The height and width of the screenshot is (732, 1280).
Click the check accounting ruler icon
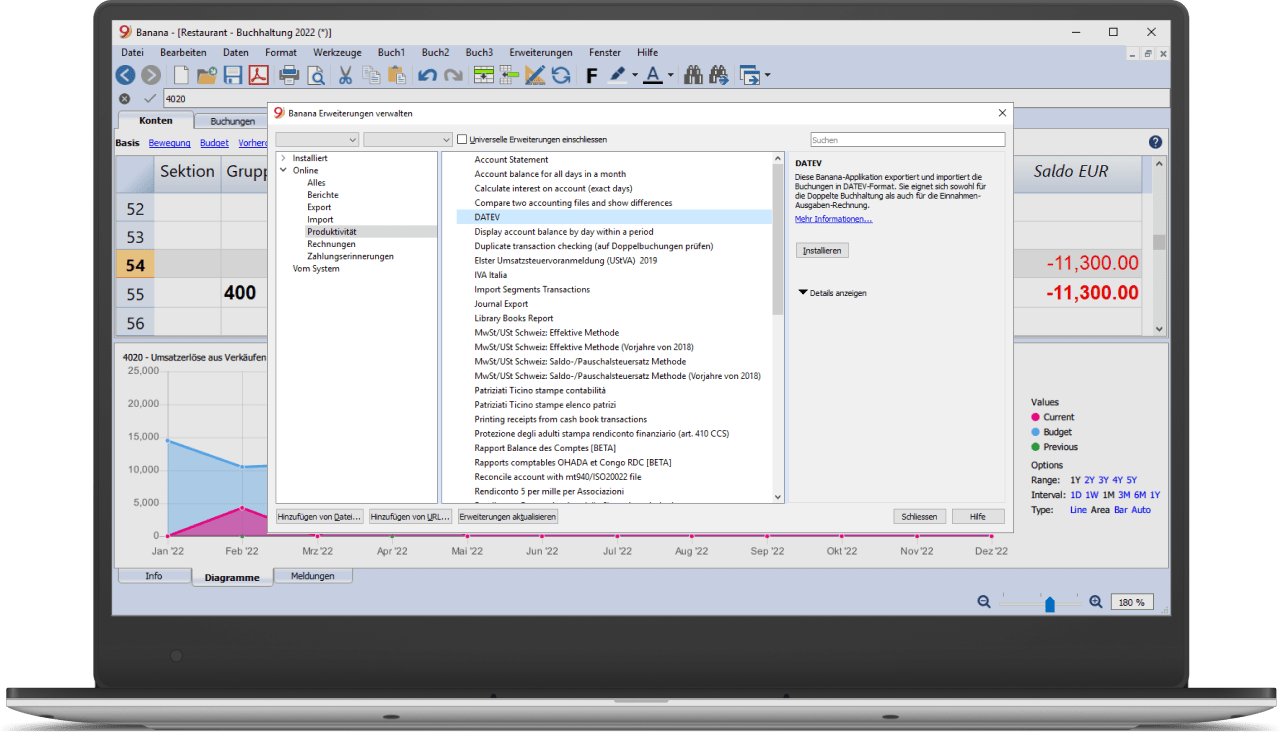coord(535,75)
